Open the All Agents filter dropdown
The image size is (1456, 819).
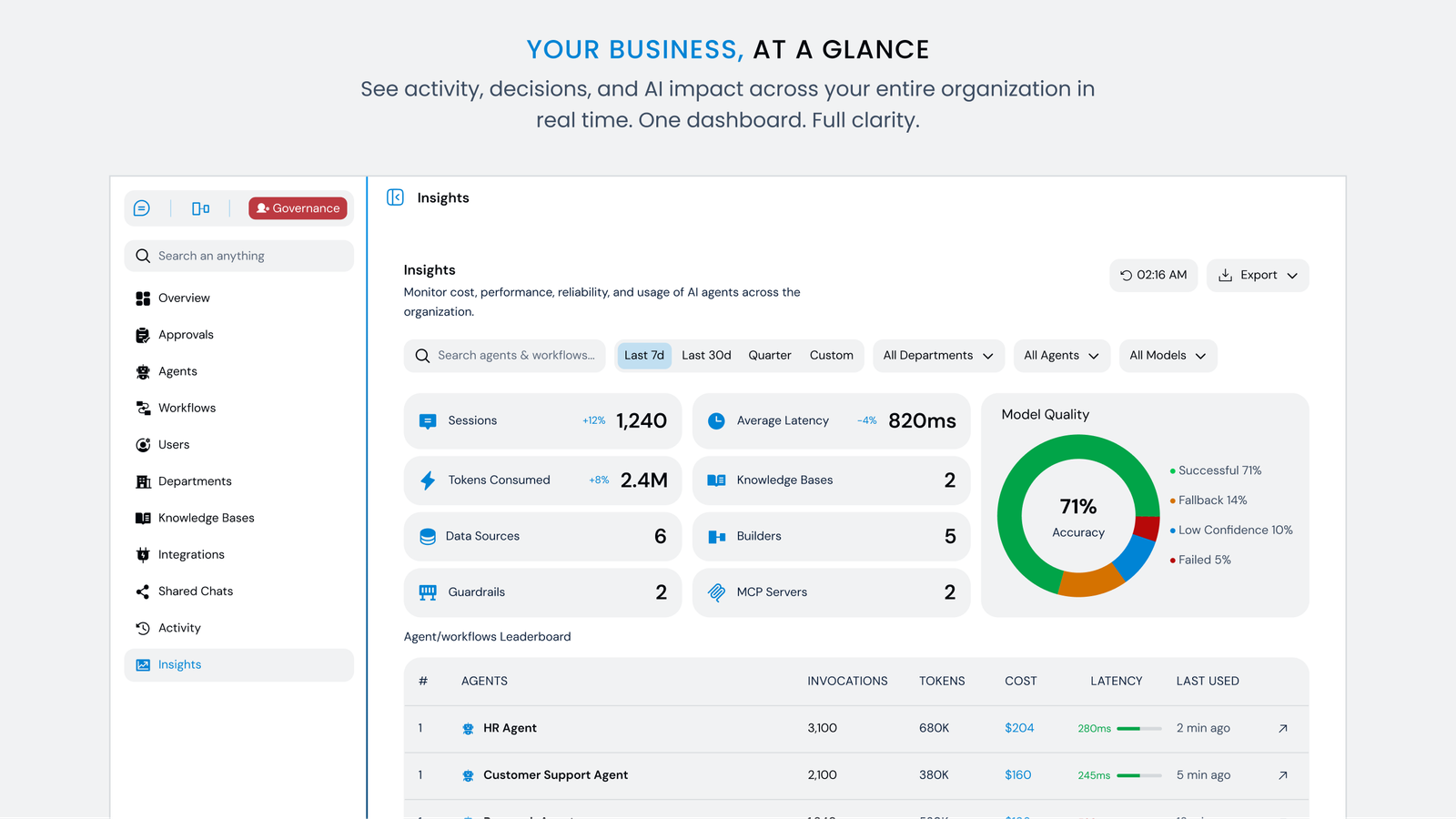(x=1060, y=356)
